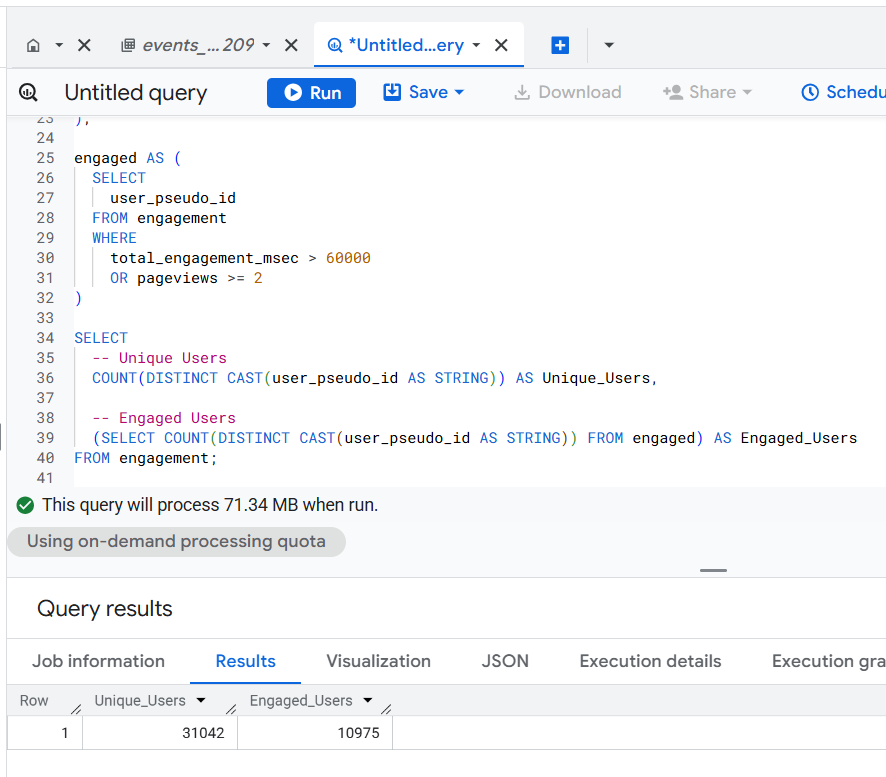Click 'engaged AS (' on line 25

coord(128,158)
